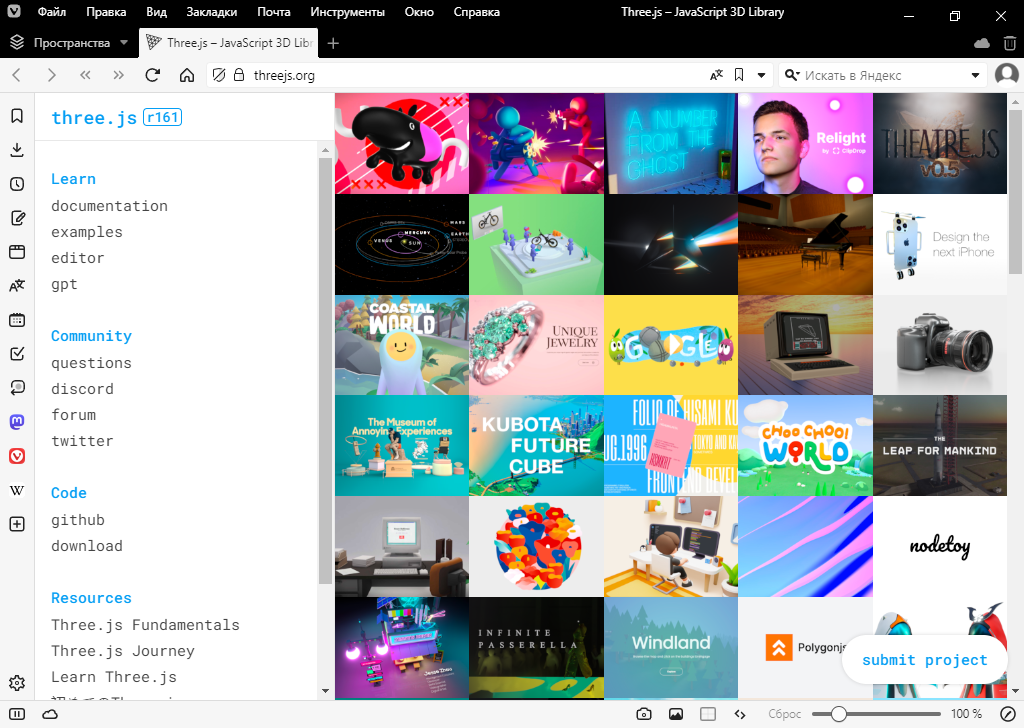Open the History panel clock icon
The height and width of the screenshot is (728, 1024).
(x=17, y=184)
